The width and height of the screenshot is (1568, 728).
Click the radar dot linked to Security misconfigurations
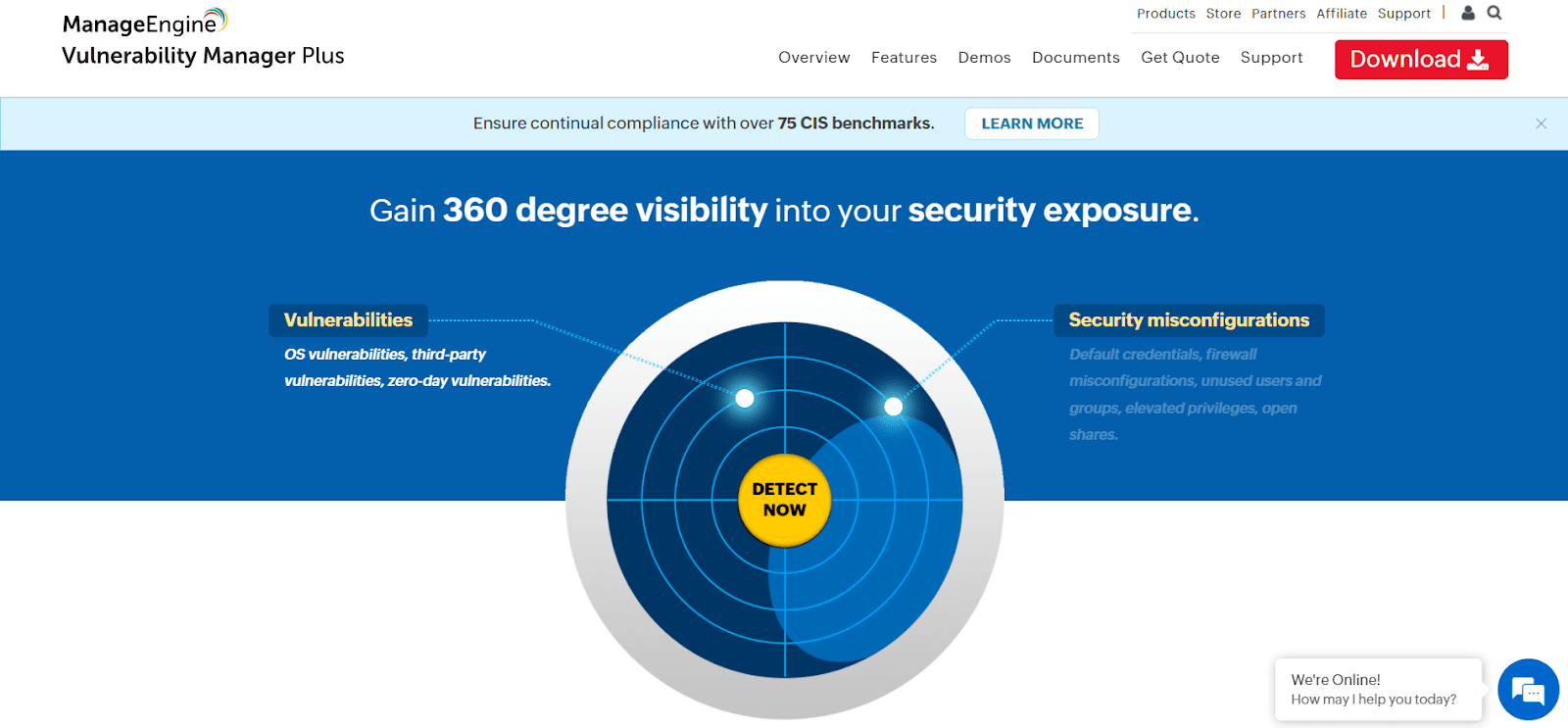894,406
